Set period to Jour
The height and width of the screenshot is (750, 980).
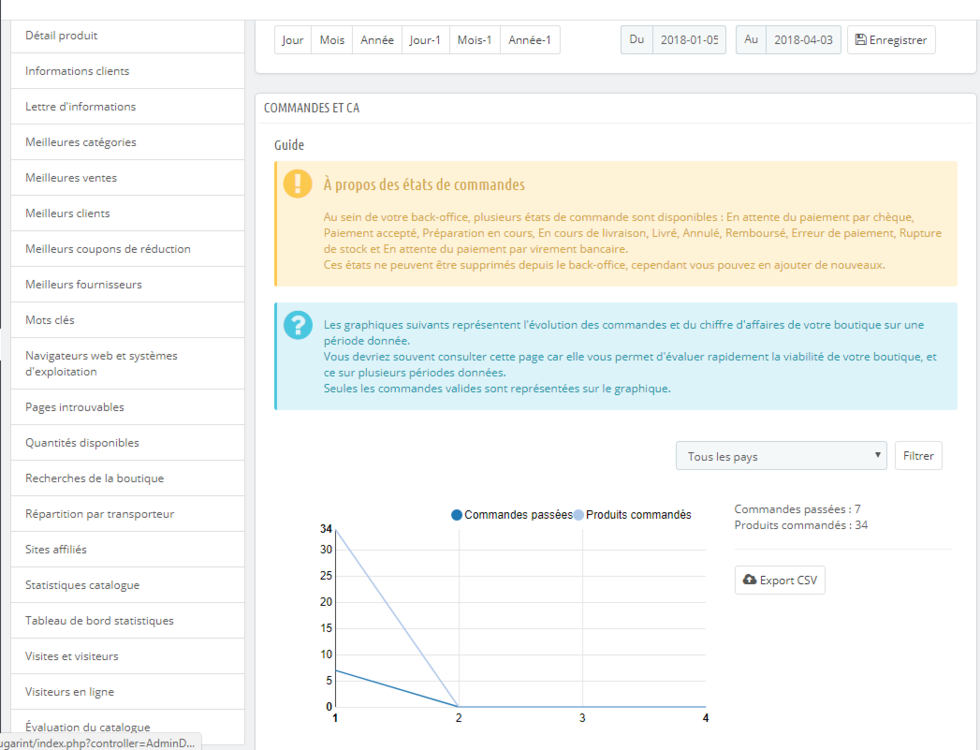pyautogui.click(x=292, y=40)
